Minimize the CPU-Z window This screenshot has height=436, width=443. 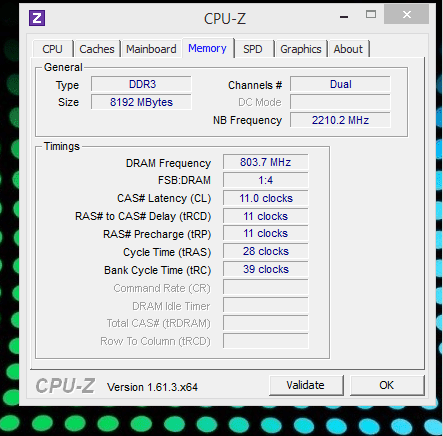(344, 16)
